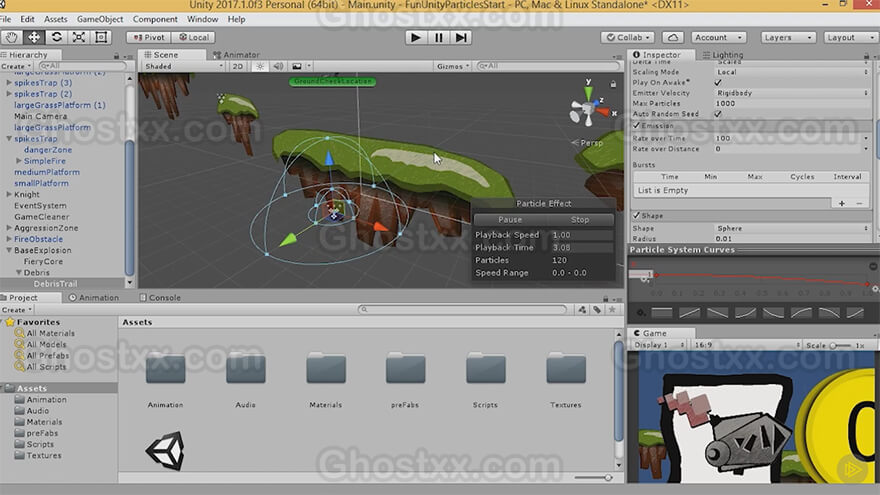Screen dimensions: 880x495
Task: Select the Rotate tool
Action: (x=56, y=38)
